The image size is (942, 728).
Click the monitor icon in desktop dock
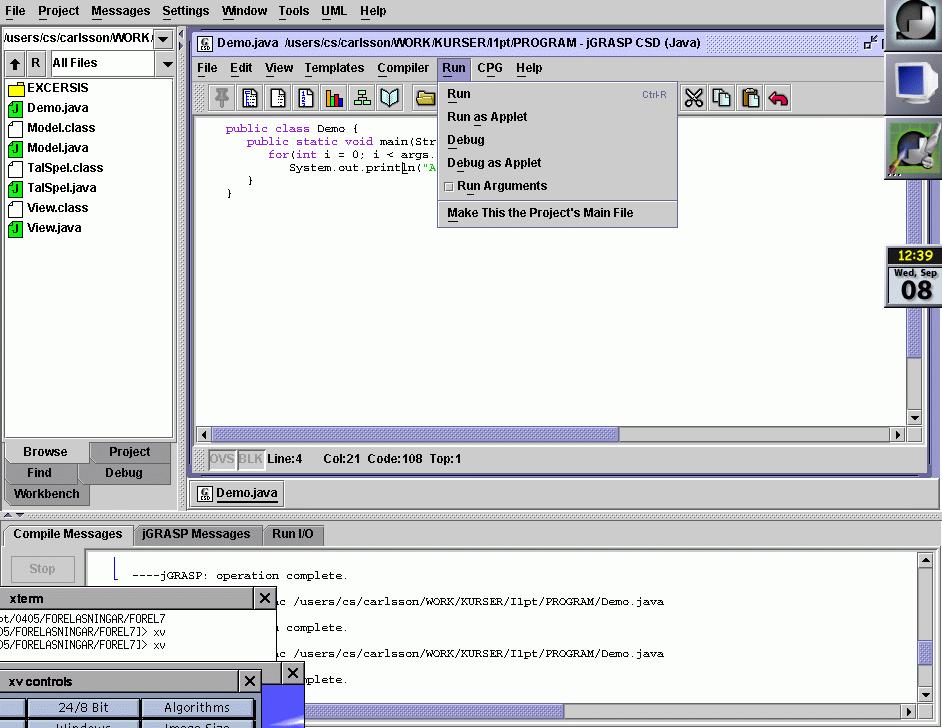pyautogui.click(x=914, y=84)
